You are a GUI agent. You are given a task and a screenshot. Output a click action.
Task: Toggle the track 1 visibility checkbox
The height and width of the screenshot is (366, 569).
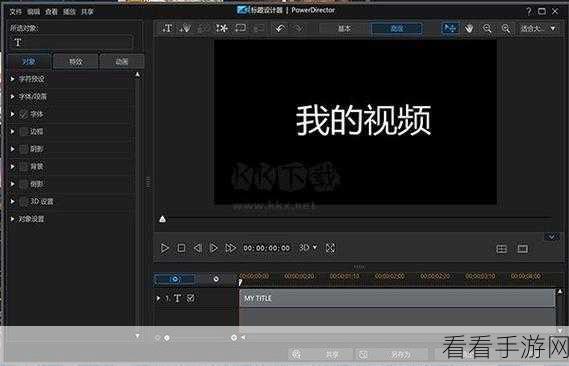pyautogui.click(x=191, y=298)
